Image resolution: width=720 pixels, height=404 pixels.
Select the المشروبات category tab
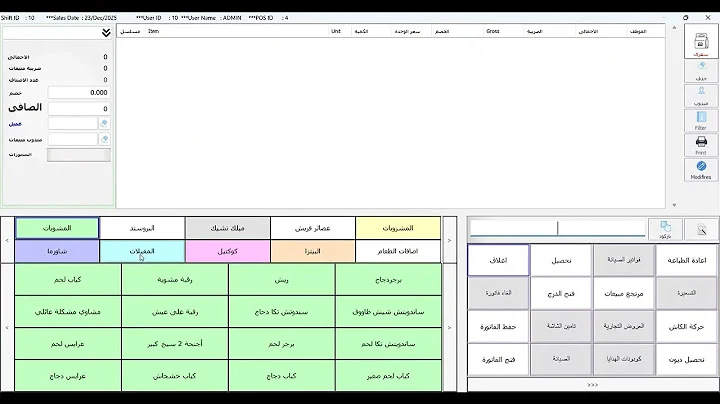click(398, 228)
